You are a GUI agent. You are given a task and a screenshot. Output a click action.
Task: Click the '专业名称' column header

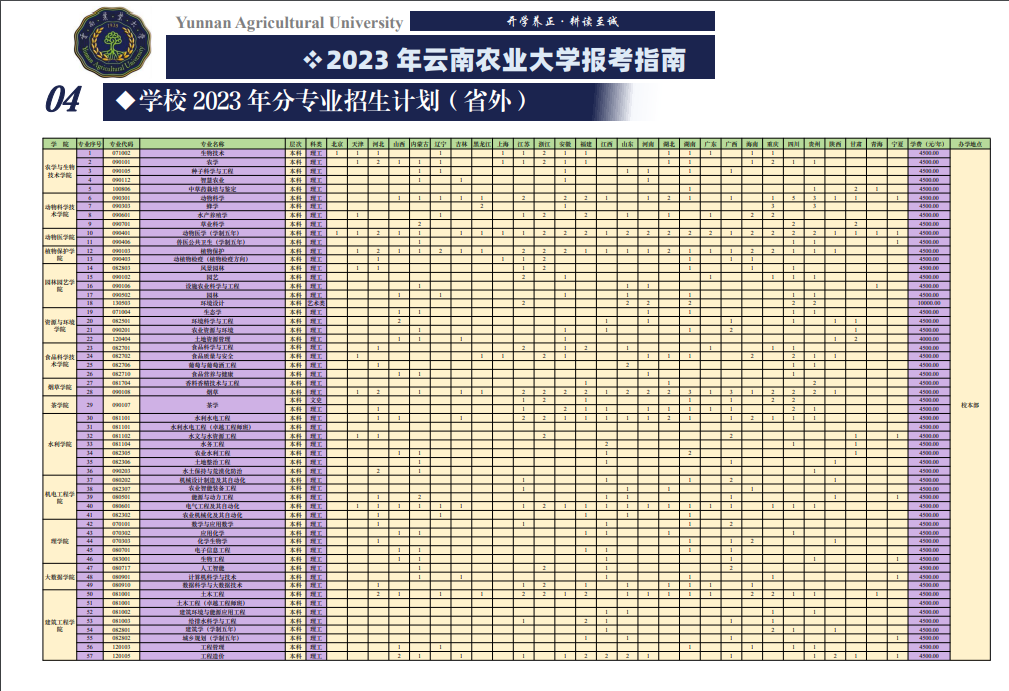212,144
